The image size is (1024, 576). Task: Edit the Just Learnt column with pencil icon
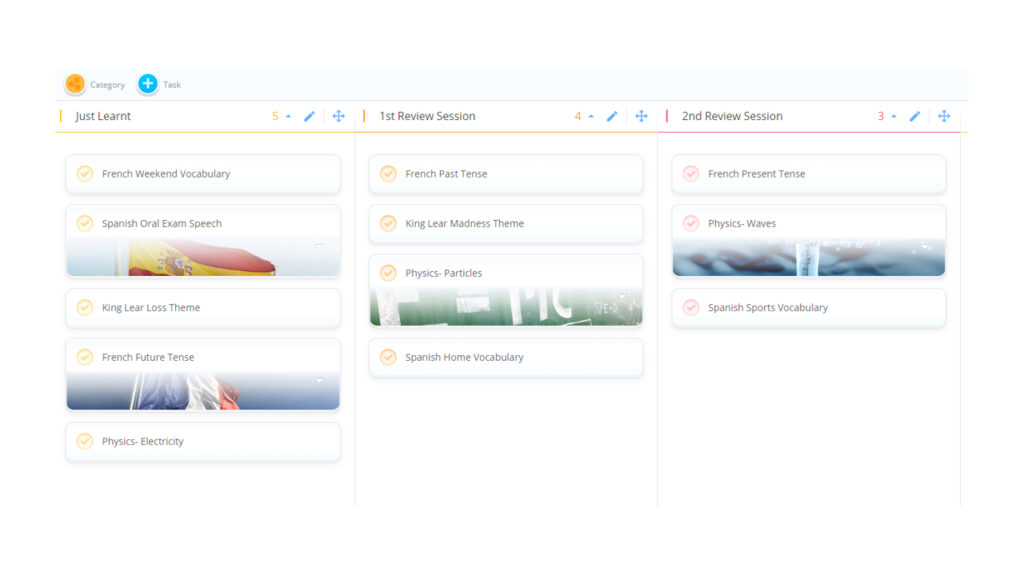tap(309, 116)
